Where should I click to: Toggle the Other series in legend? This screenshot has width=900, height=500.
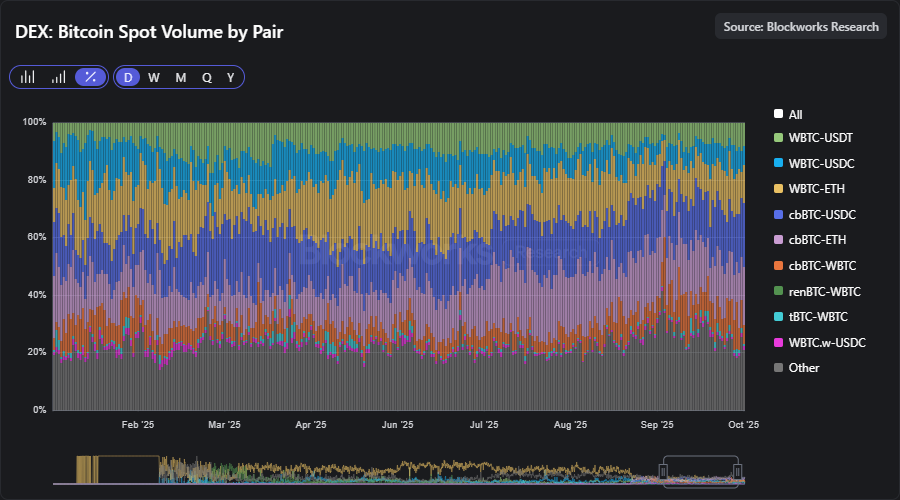(x=803, y=368)
